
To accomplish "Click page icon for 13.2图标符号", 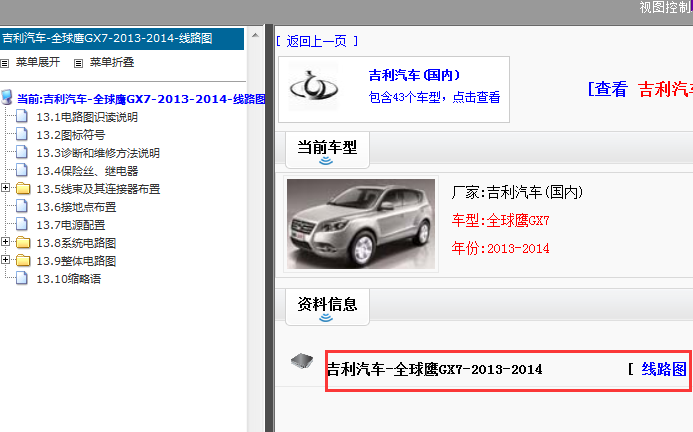I will 22,134.
